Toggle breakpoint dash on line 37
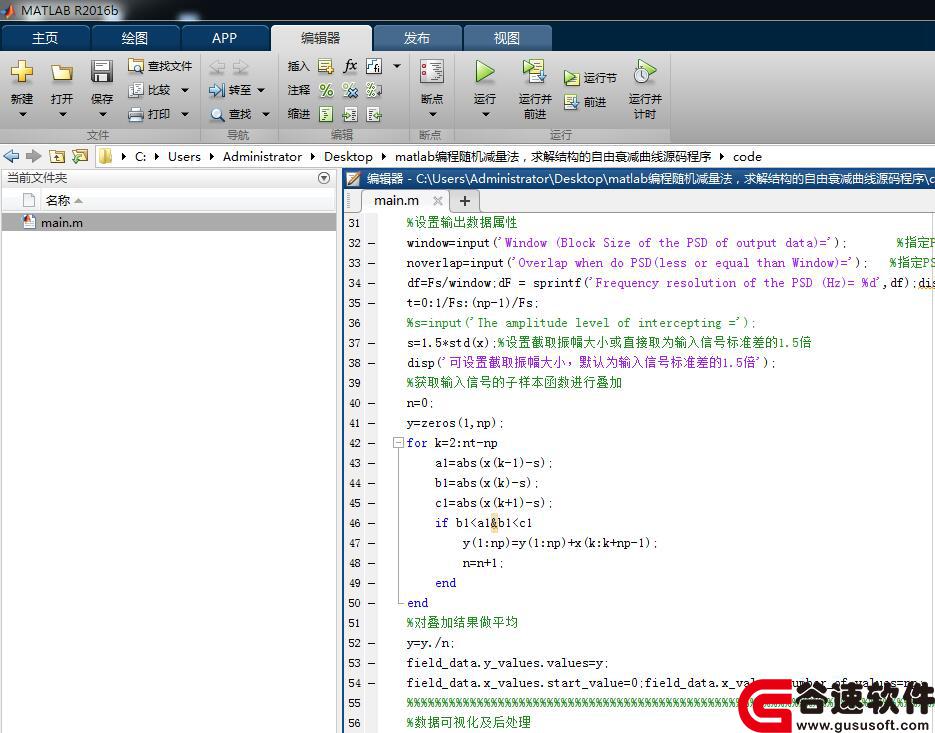935x733 pixels. pos(371,343)
